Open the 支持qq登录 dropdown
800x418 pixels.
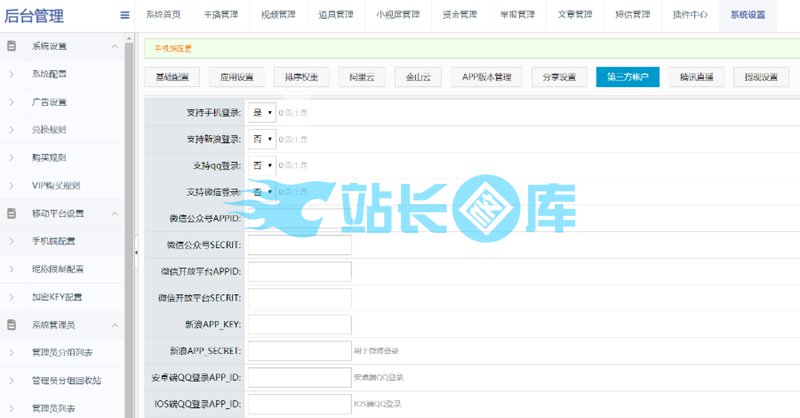(x=261, y=164)
